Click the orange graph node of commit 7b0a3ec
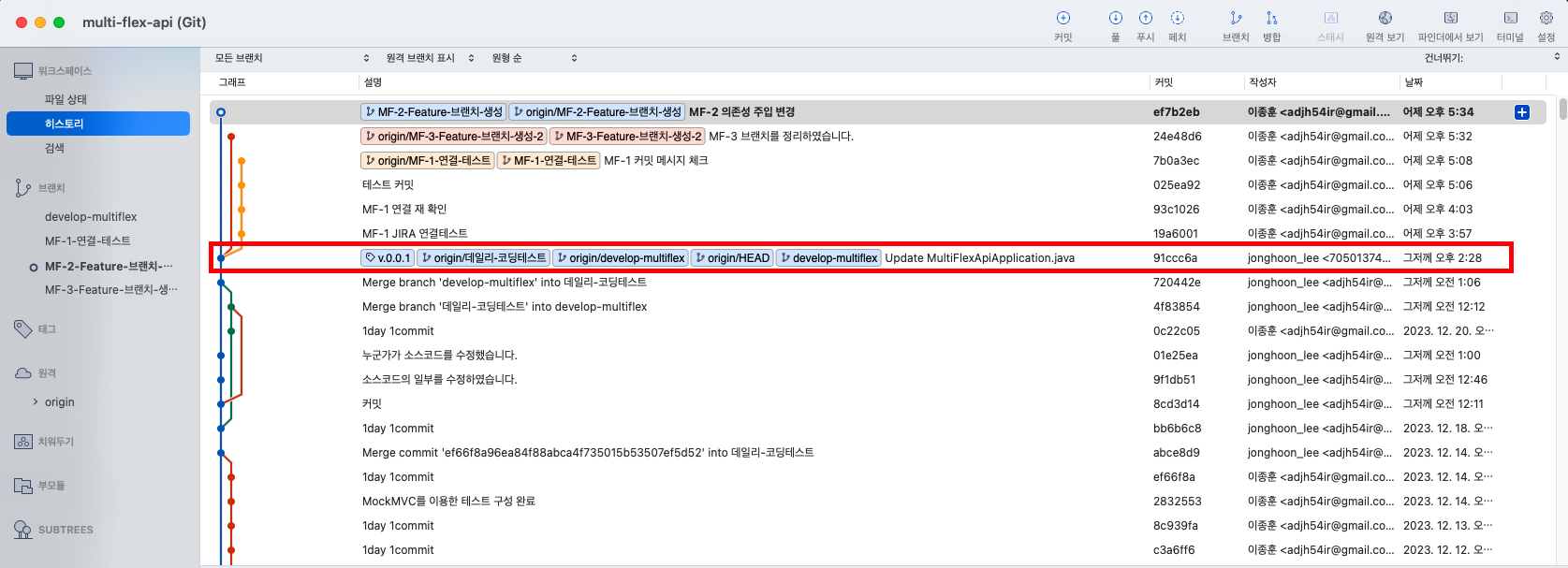Screen dimensions: 1568x568 [242, 161]
